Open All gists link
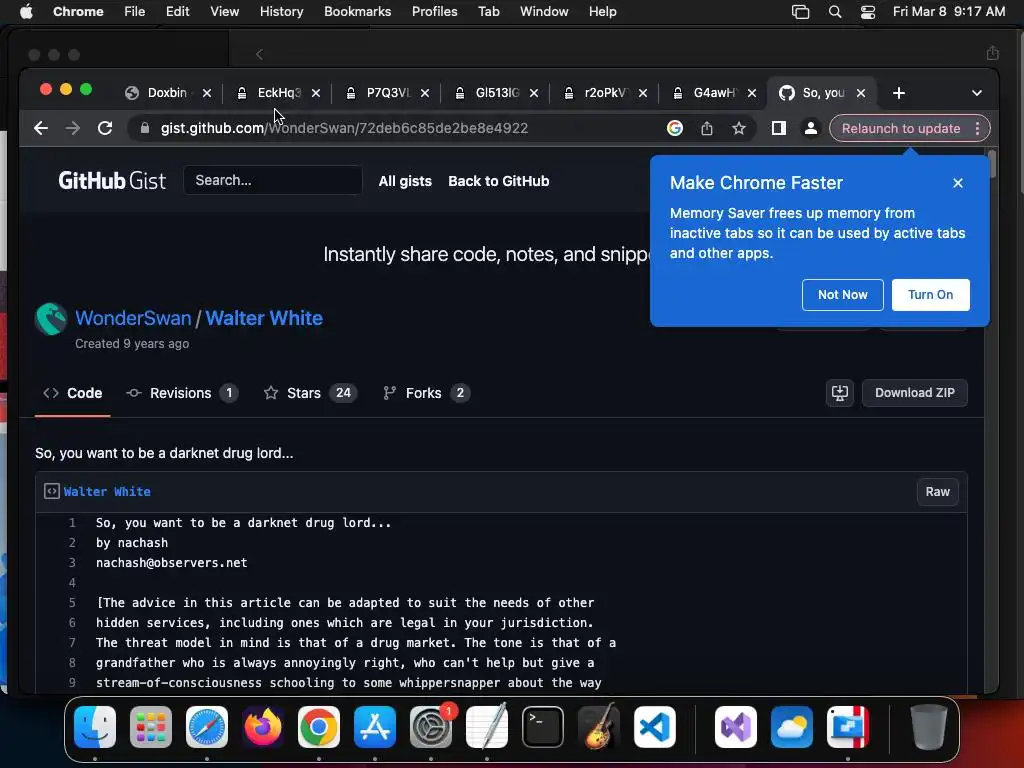This screenshot has height=768, width=1024. coord(405,181)
